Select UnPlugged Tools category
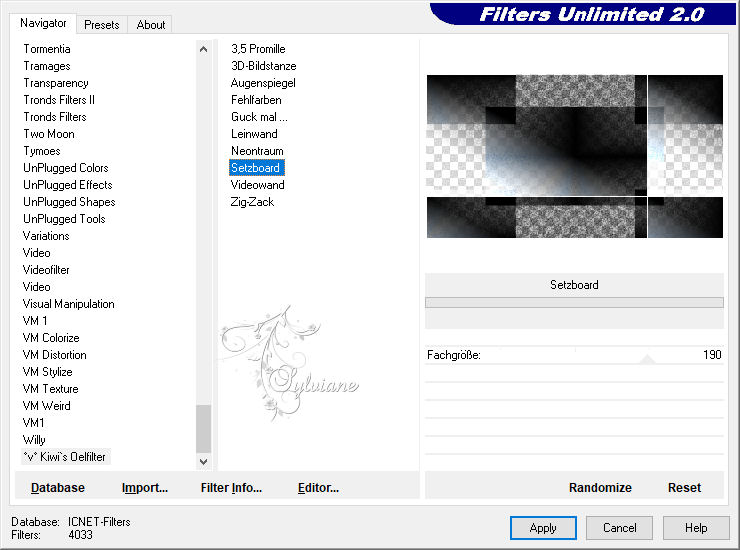The height and width of the screenshot is (550, 740). [64, 219]
